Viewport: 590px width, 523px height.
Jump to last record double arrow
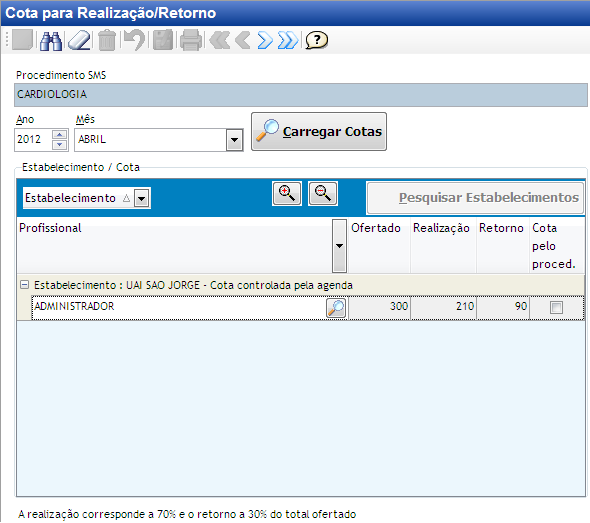288,40
